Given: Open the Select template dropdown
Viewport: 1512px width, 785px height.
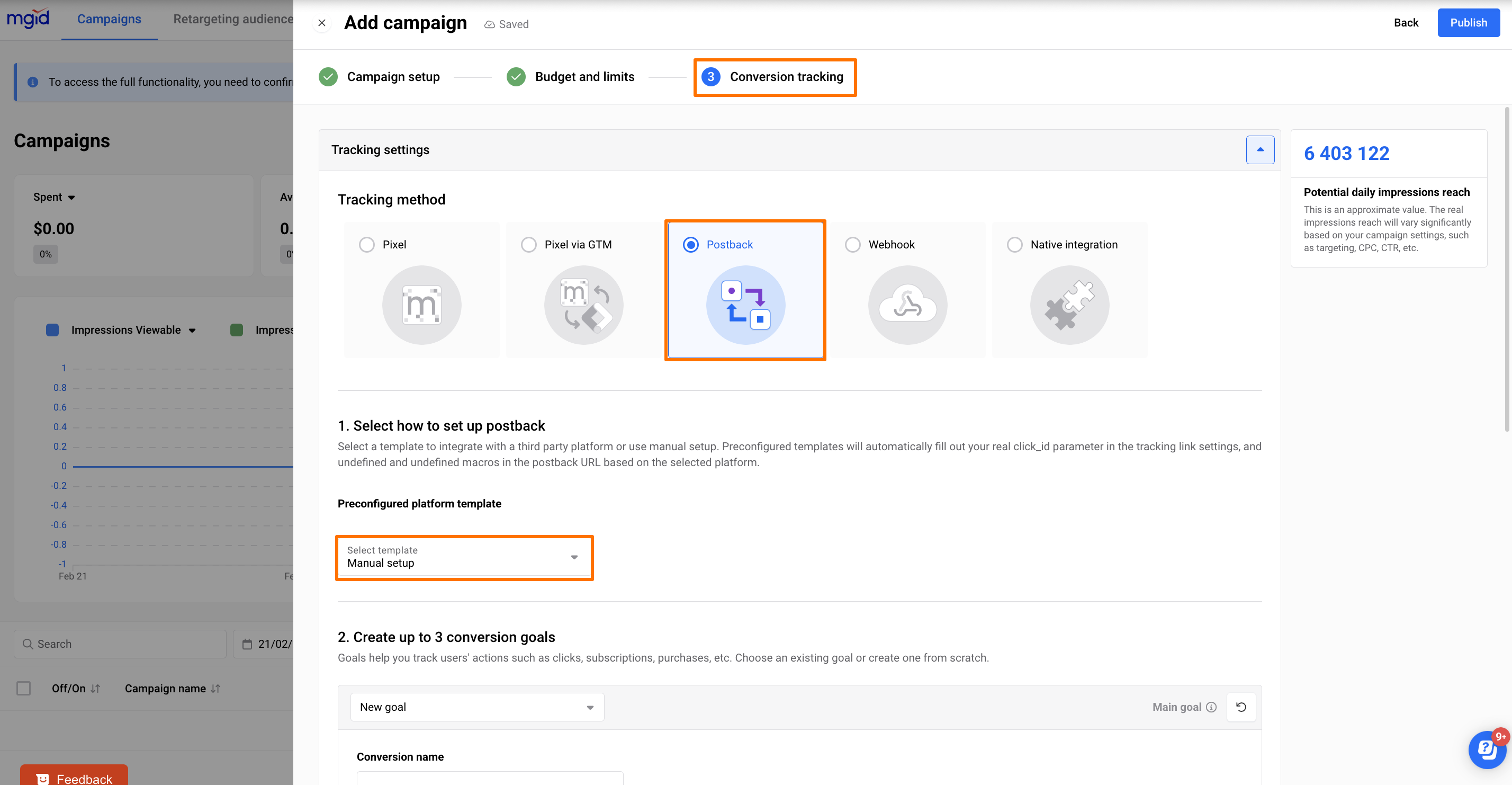Looking at the screenshot, I should point(464,557).
